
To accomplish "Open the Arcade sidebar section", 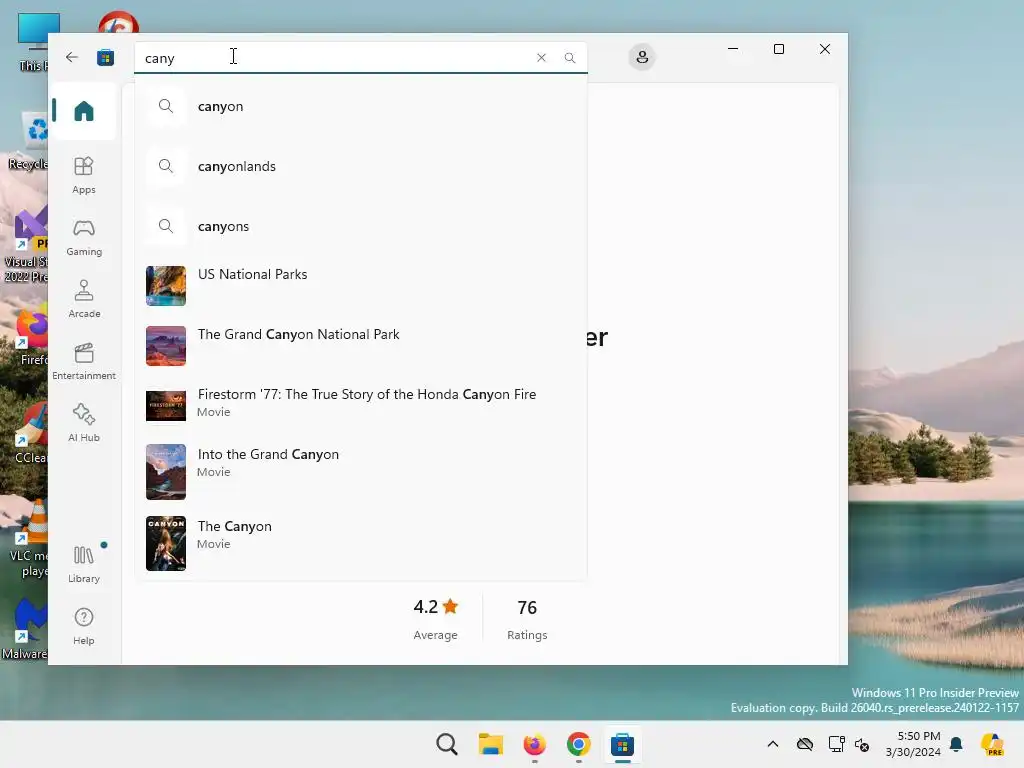I will pyautogui.click(x=84, y=299).
